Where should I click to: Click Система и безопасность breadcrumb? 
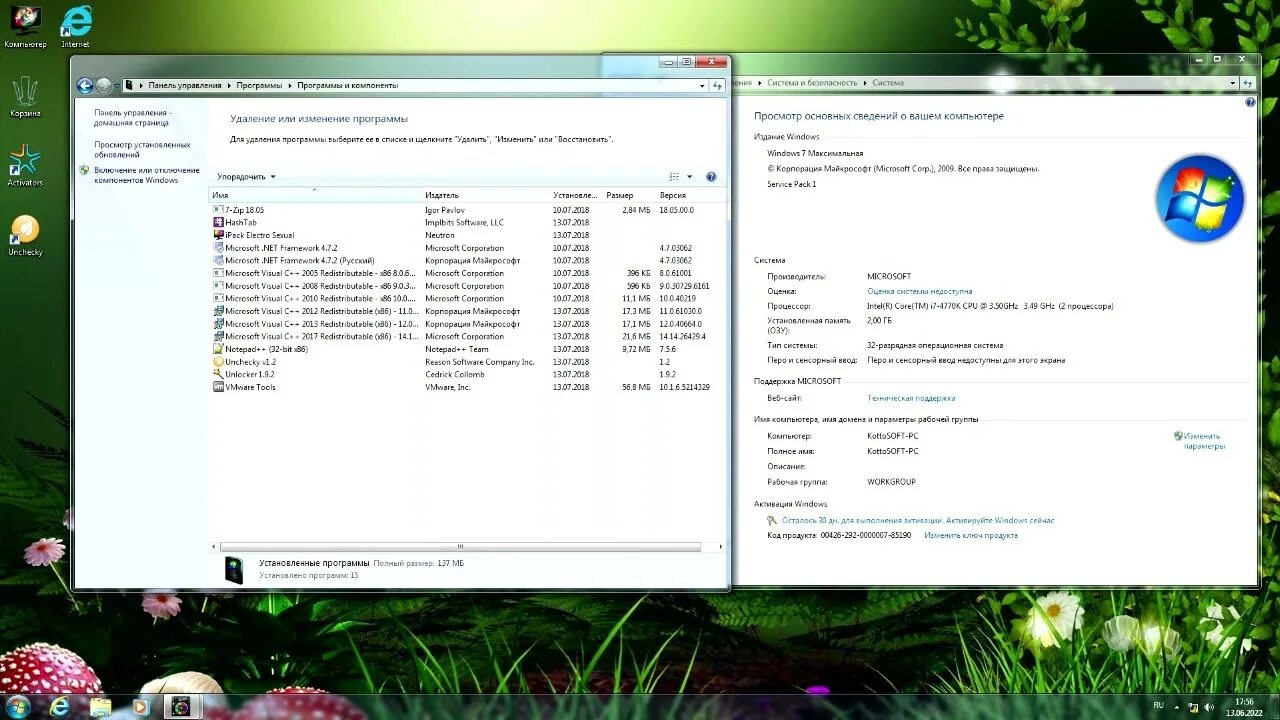pos(812,83)
